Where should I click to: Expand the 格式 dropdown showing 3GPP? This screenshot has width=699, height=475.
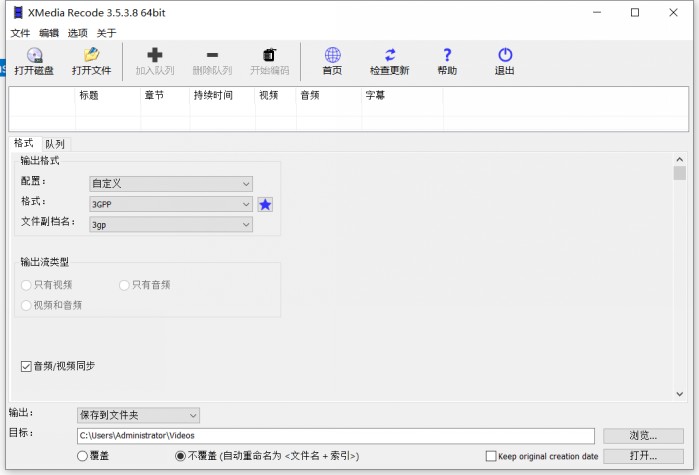171,204
